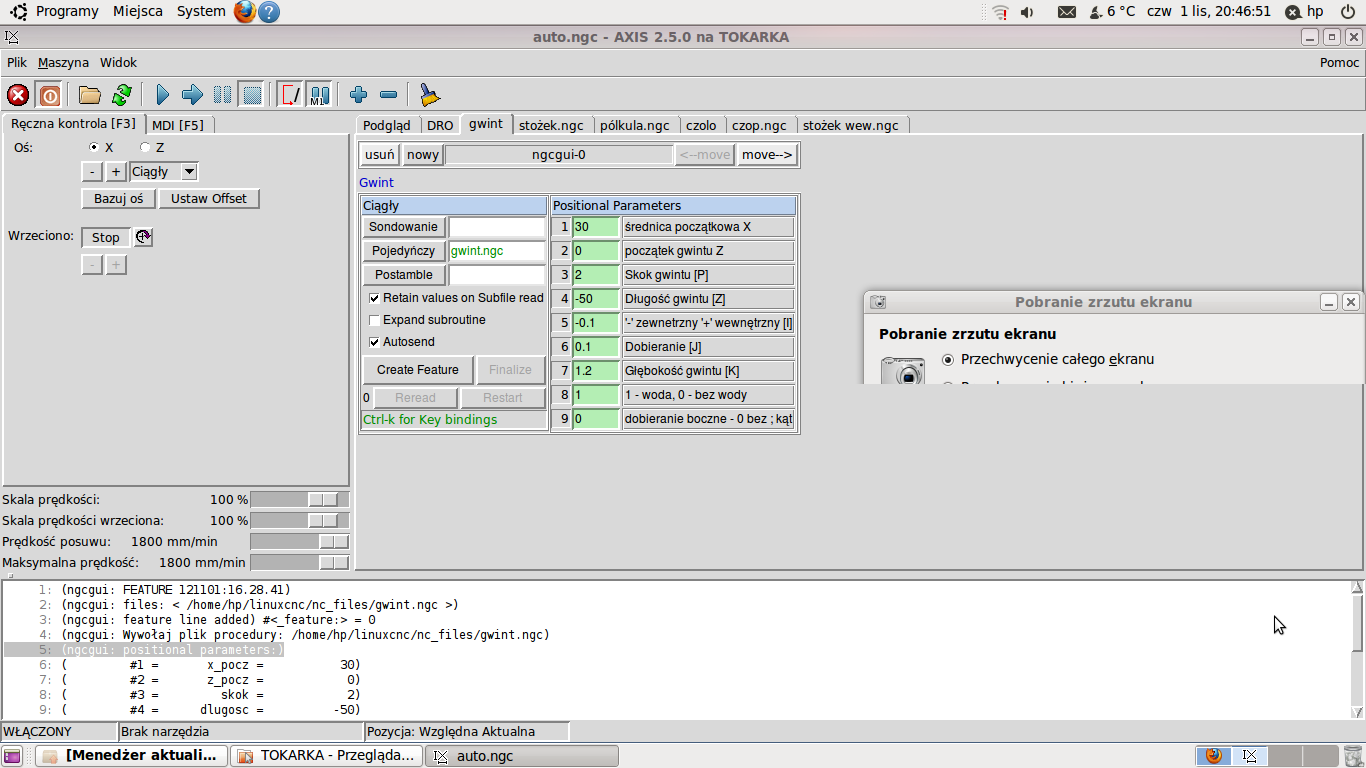Open wireless network indicator
Screen dimensions: 1366x768
point(1000,12)
